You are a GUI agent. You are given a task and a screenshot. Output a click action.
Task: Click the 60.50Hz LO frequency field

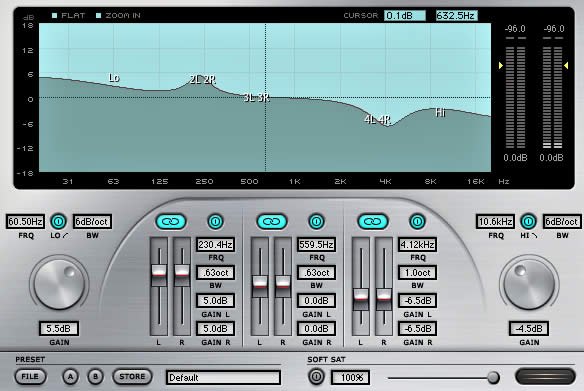pyautogui.click(x=25, y=222)
